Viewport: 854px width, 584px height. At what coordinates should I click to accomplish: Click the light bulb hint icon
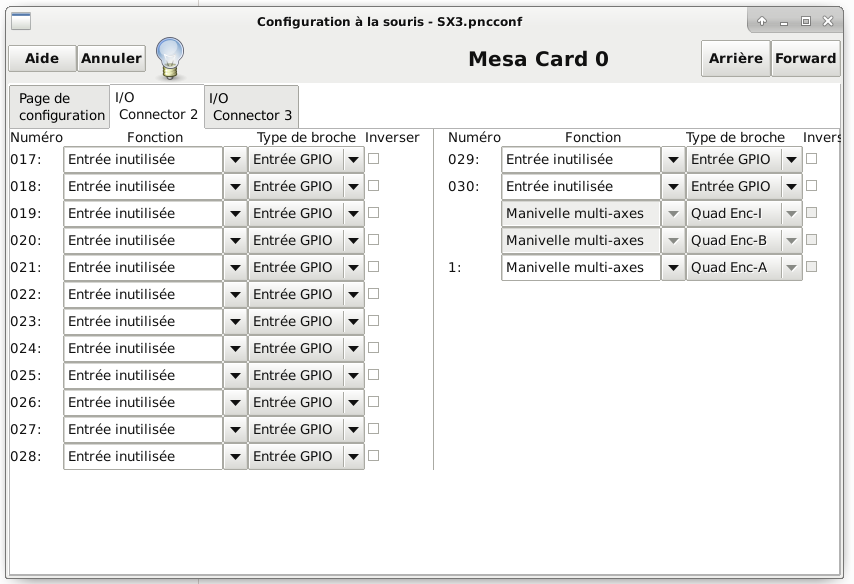[x=170, y=58]
